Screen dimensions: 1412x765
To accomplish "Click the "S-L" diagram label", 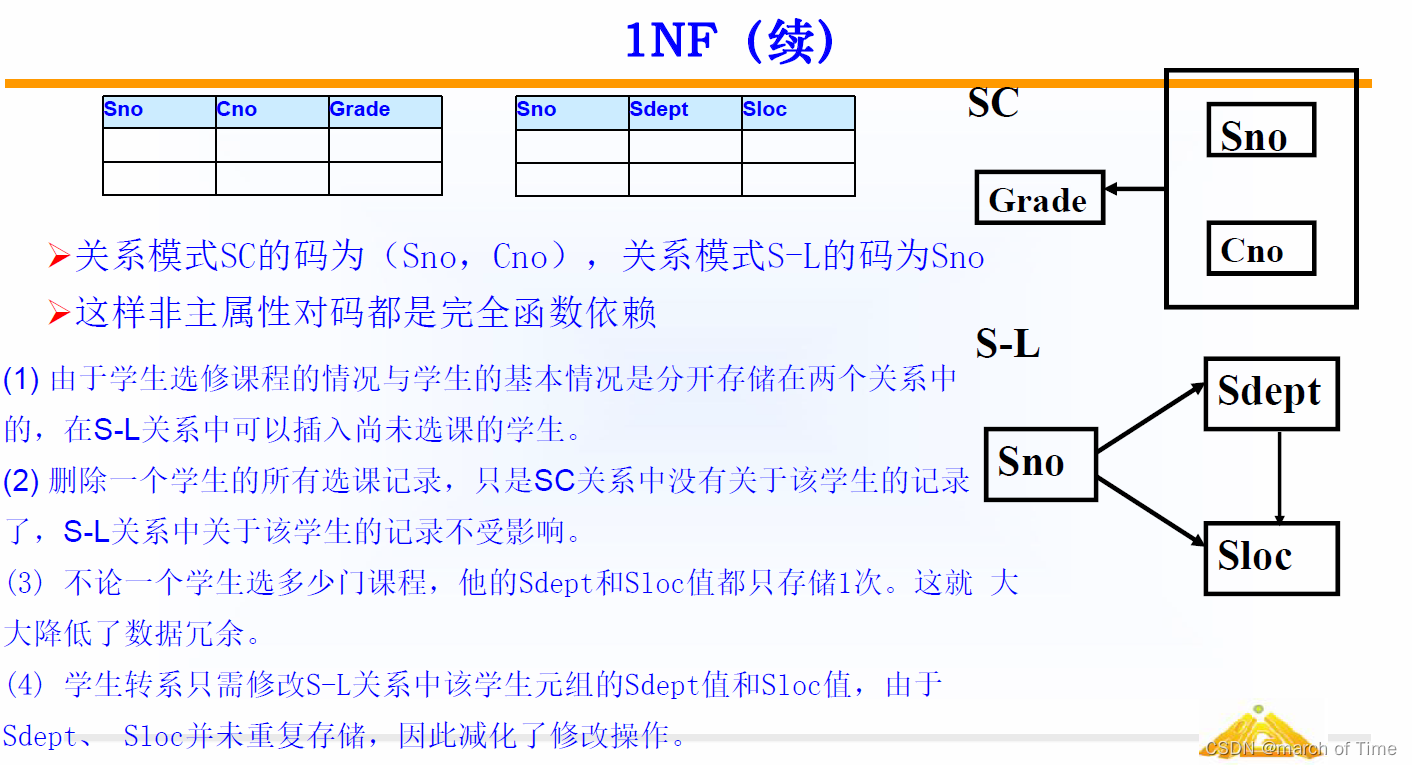I will pyautogui.click(x=1007, y=344).
